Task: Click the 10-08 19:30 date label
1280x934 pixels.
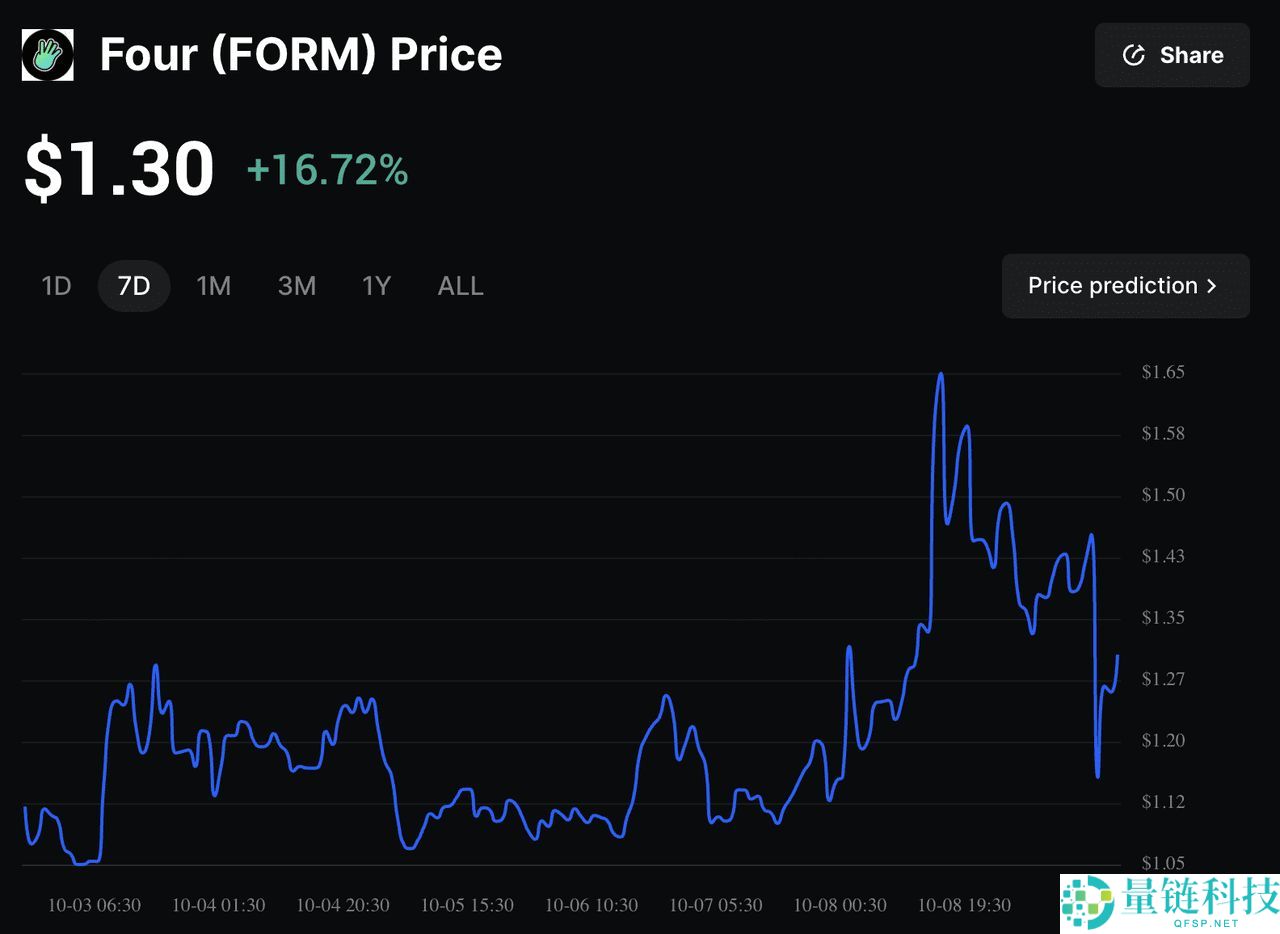Action: coord(964,905)
